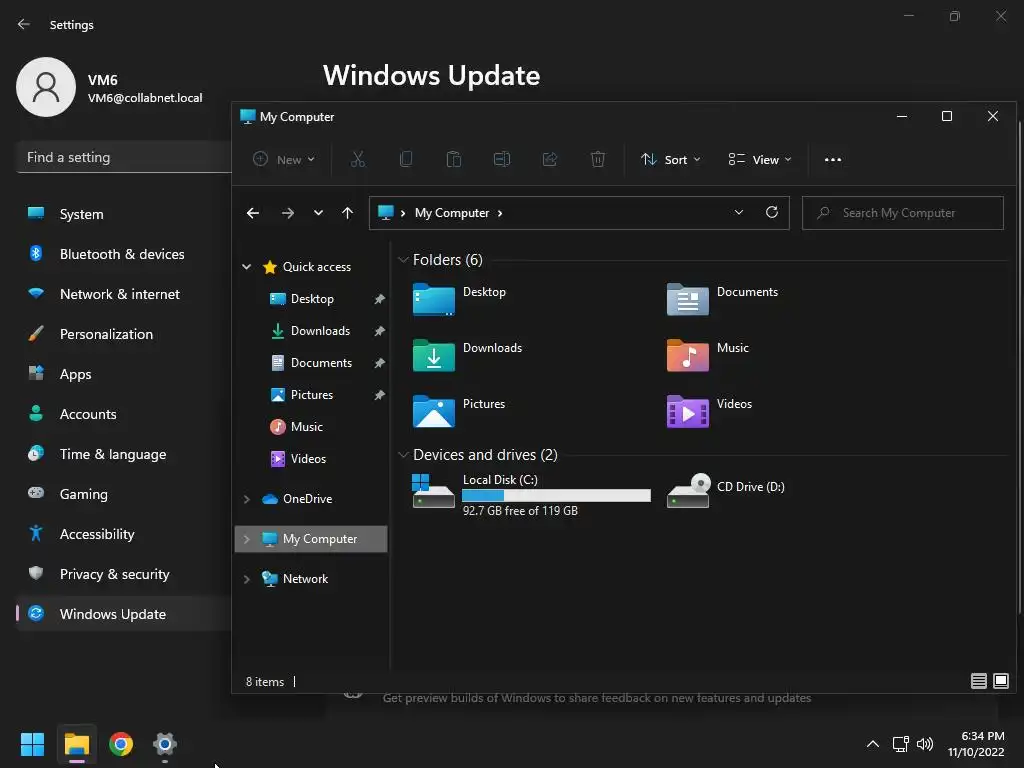Screen dimensions: 1024x768
Task: Click the Cut scissors icon in toolbar
Action: [358, 159]
